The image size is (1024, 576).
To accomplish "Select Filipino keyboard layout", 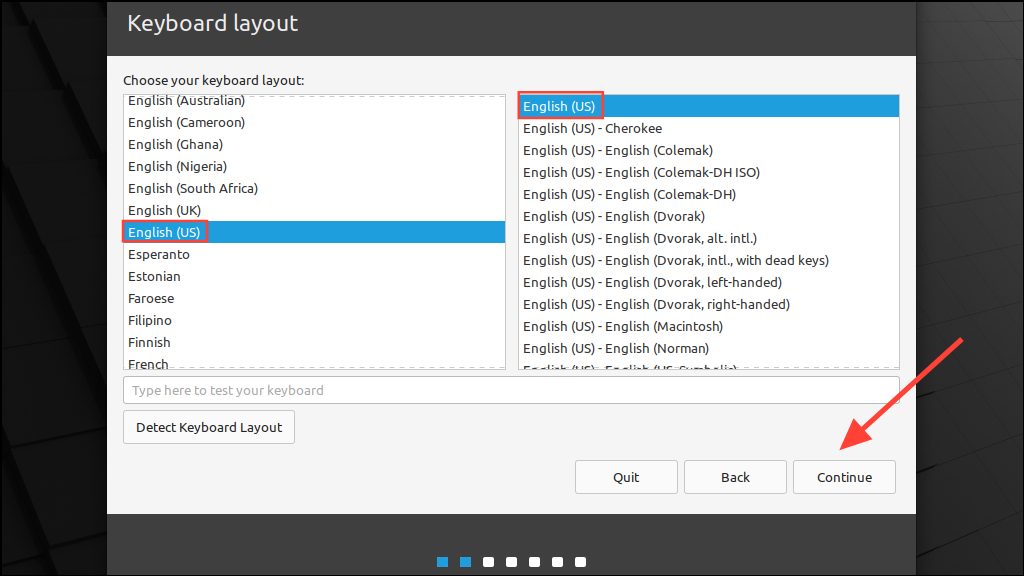I will point(150,320).
